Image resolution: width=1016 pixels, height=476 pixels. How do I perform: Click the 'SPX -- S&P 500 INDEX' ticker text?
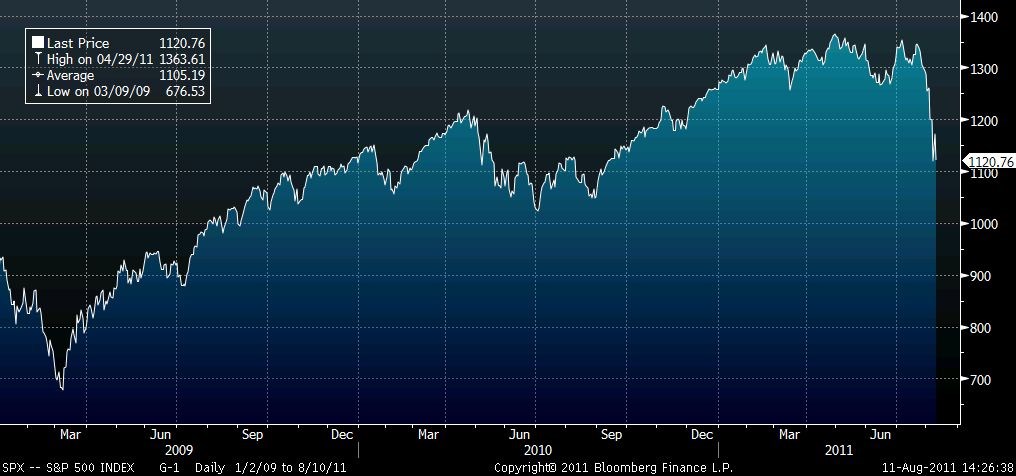(x=67, y=468)
